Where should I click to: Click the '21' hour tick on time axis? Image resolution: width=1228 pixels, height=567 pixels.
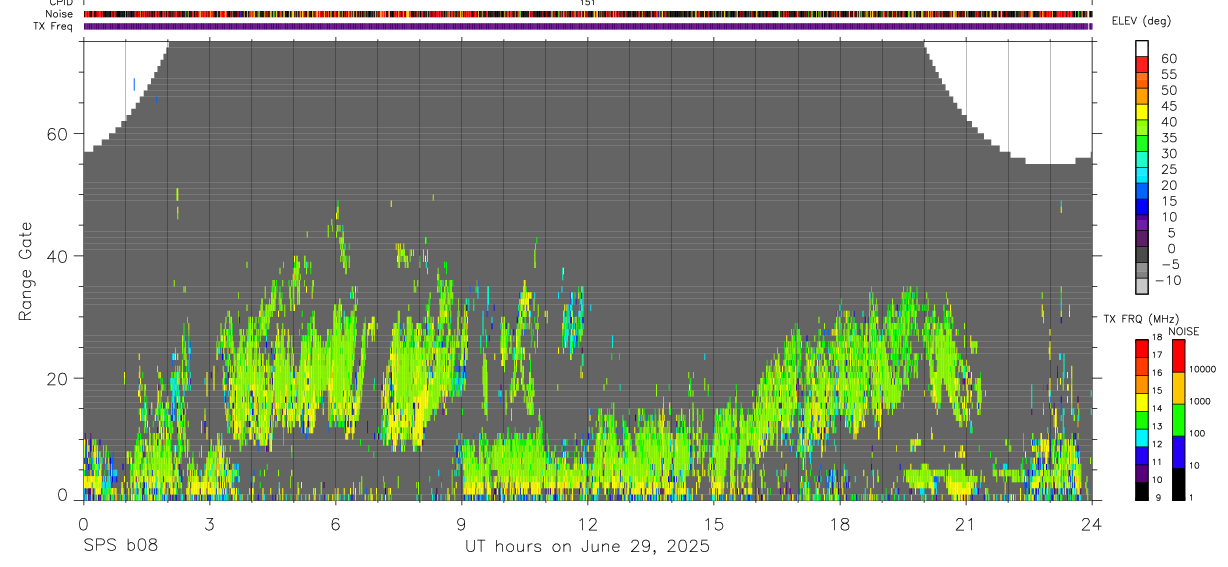pos(966,524)
